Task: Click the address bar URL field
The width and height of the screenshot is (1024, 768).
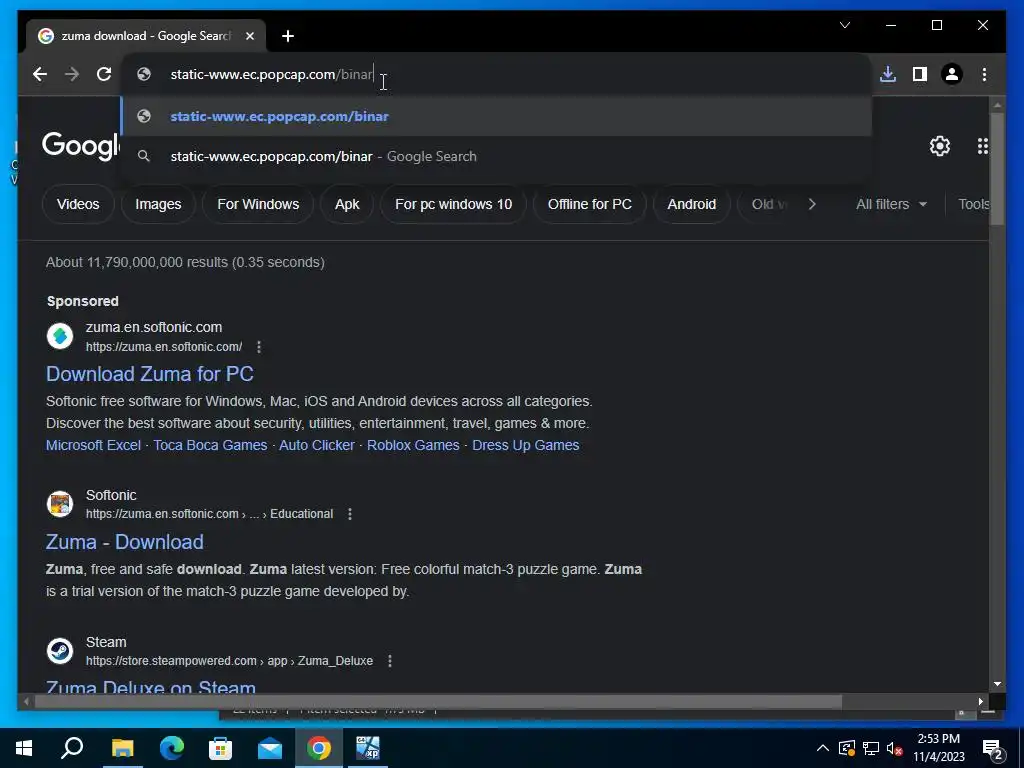Action: (x=496, y=74)
